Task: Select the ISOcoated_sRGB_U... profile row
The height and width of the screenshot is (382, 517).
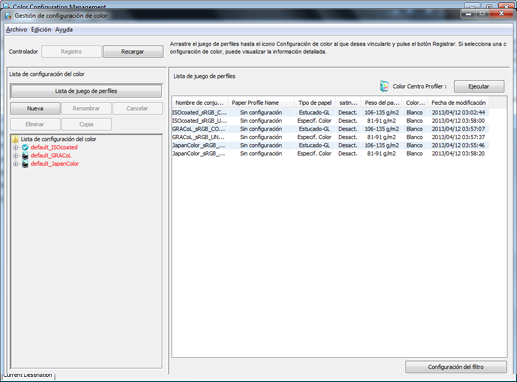Action: click(x=330, y=121)
